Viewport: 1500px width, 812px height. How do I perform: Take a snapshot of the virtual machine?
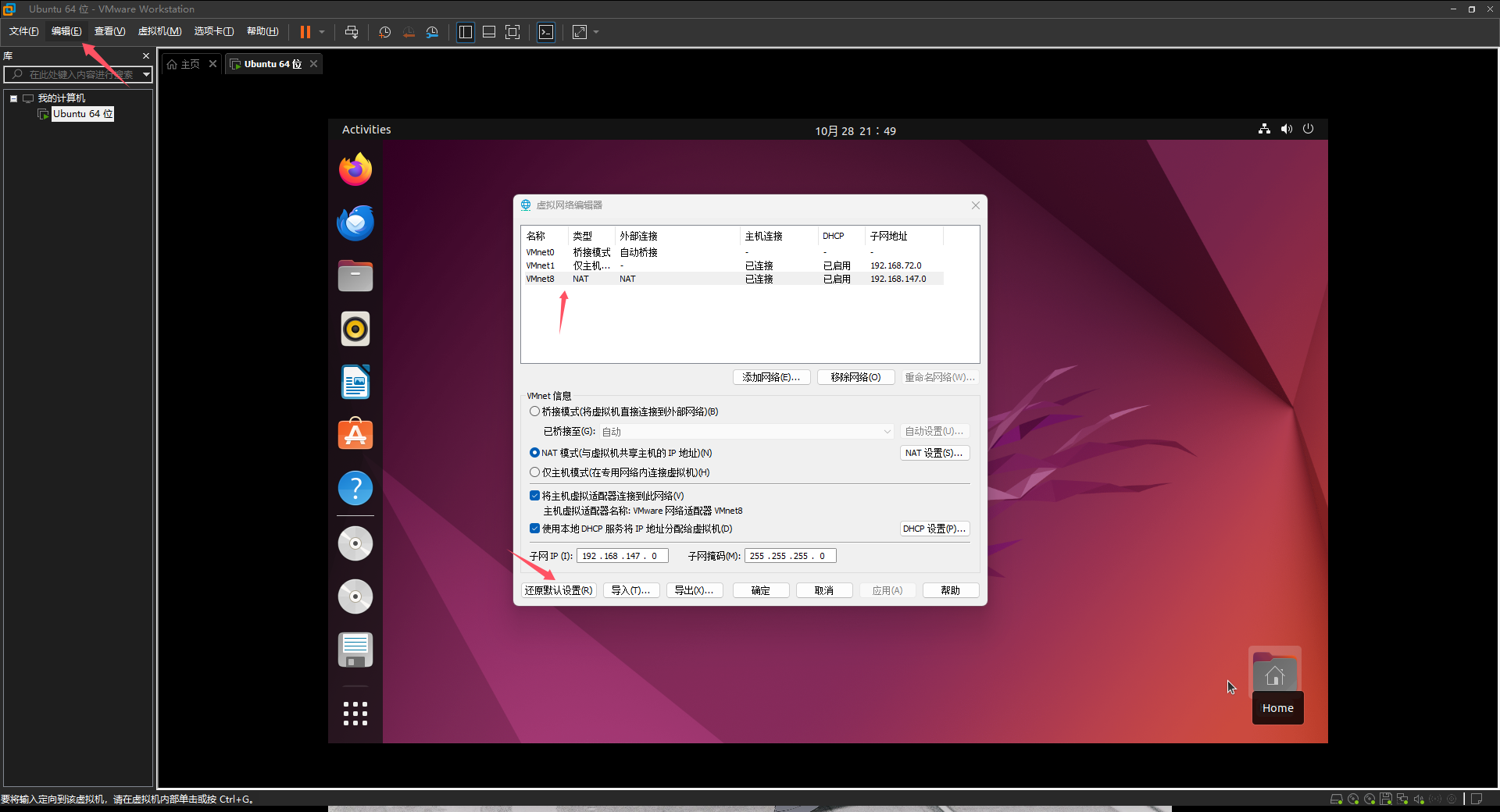pos(384,32)
